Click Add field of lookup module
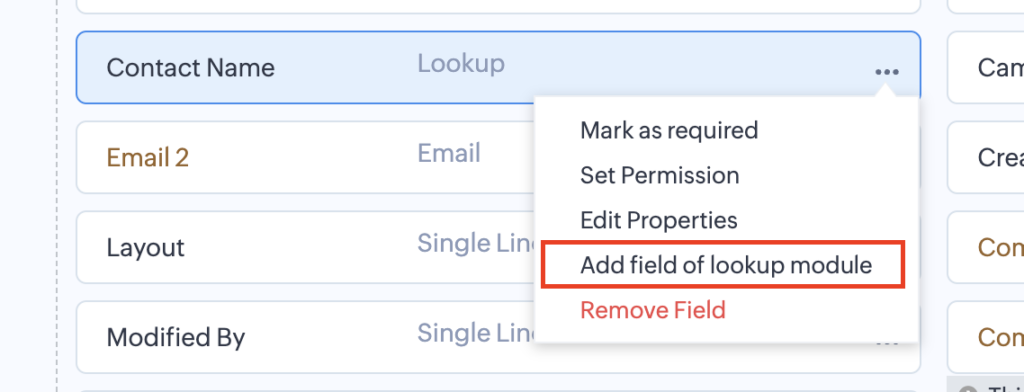The image size is (1024, 392). 726,265
